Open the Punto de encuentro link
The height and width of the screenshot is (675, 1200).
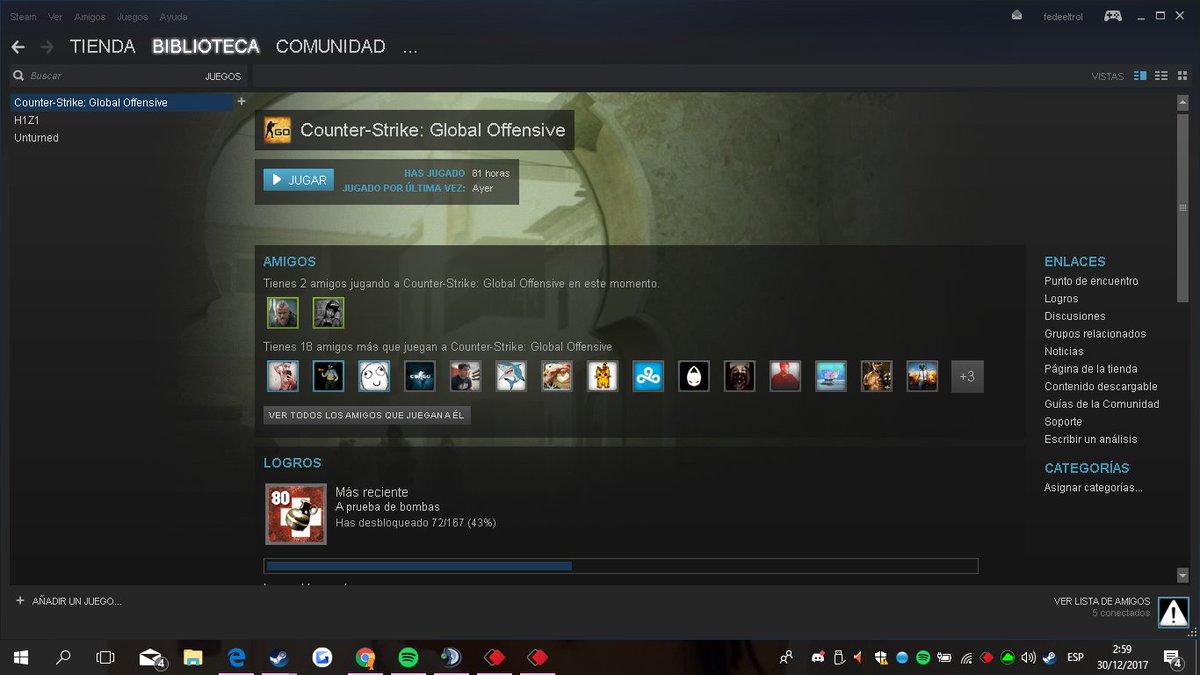1091,281
